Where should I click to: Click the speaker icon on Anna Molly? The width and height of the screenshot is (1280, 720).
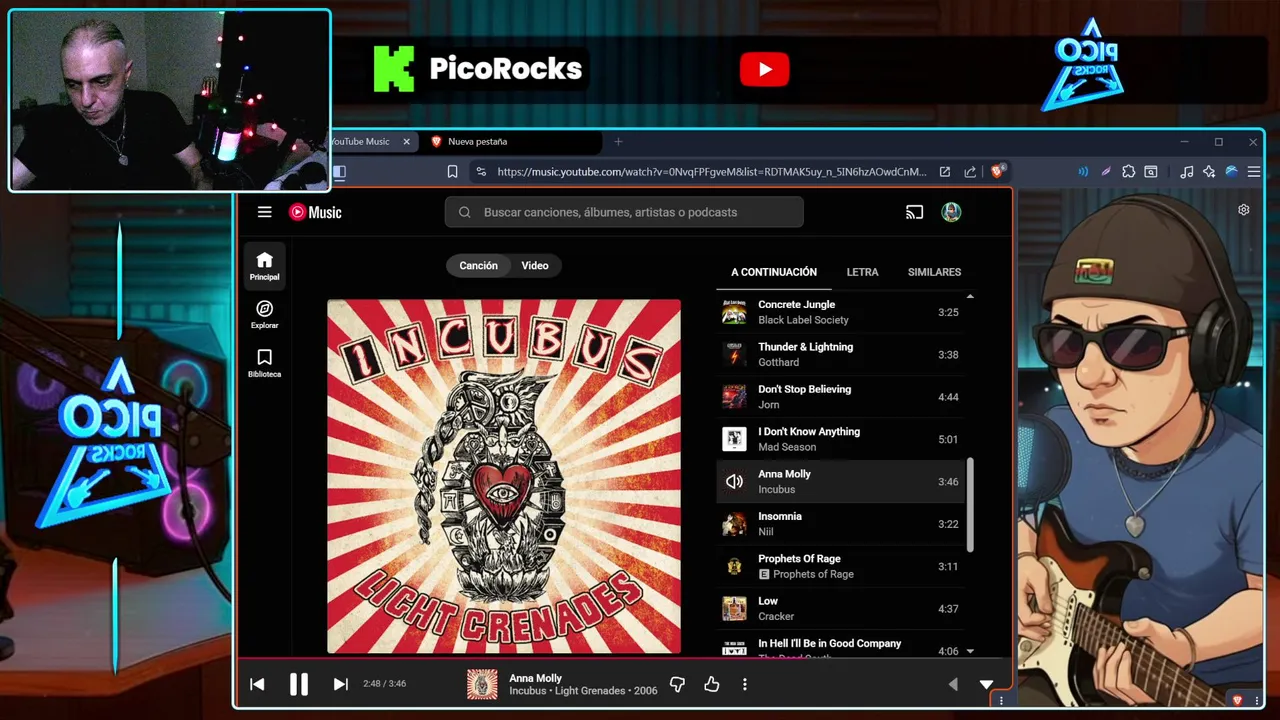pos(734,482)
